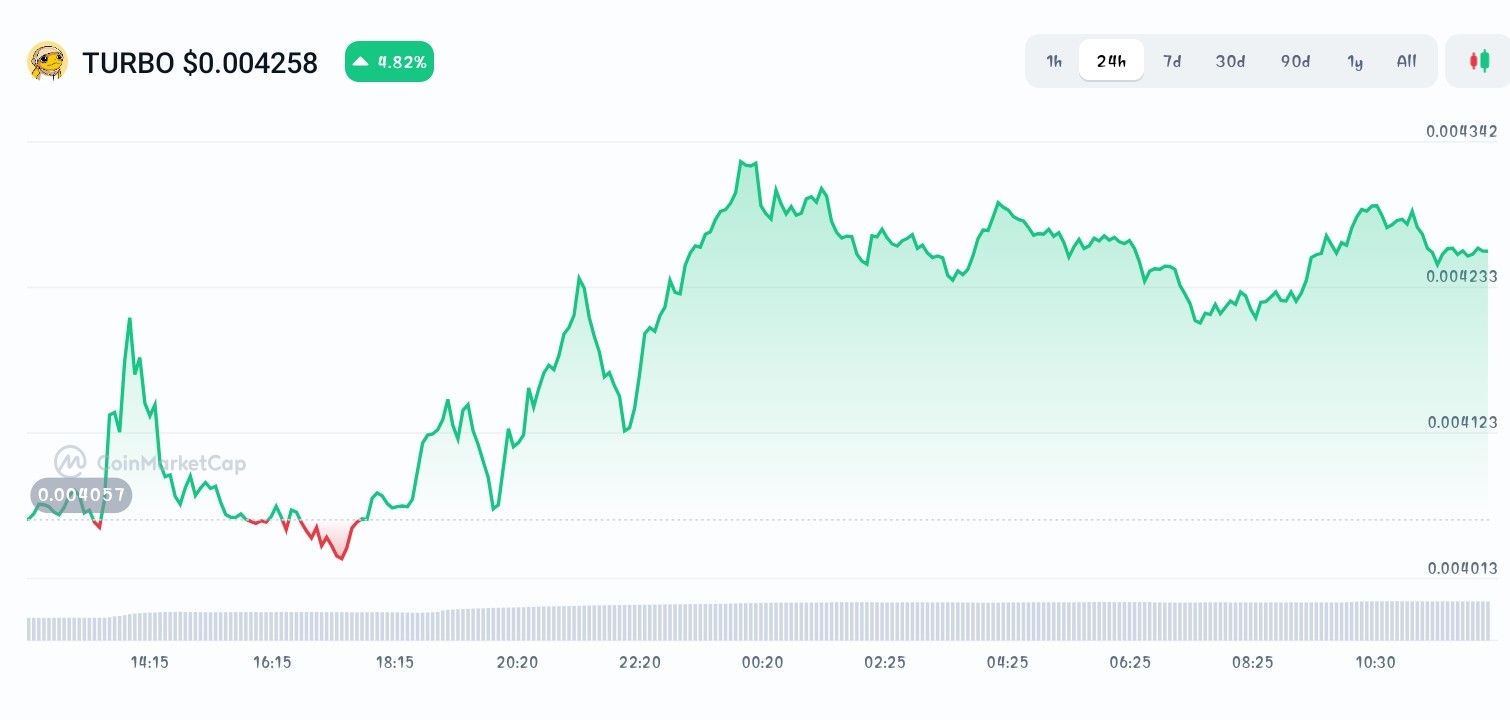Click the 0.004233 current price marker
Viewport: 1510px width, 720px height.
(1461, 277)
